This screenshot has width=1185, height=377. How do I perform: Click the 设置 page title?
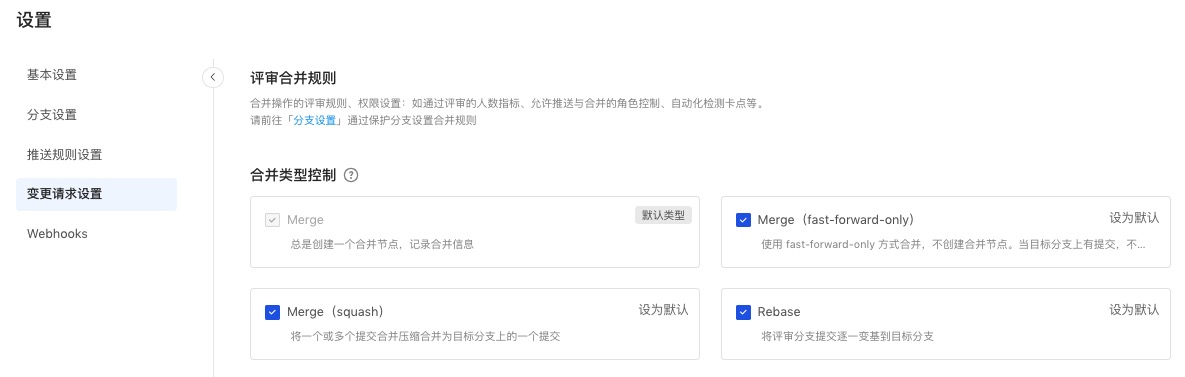[x=34, y=20]
